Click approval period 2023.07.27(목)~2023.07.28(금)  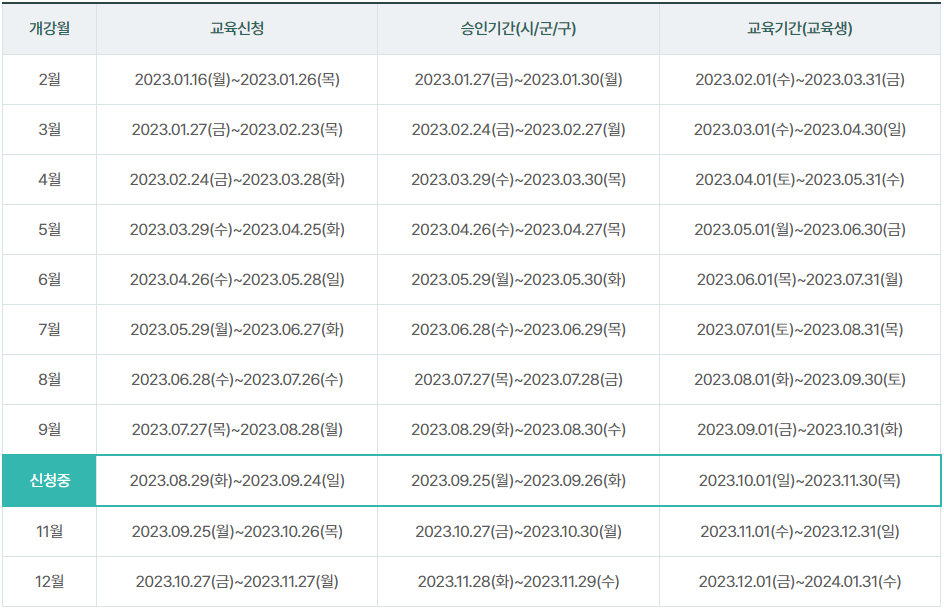click(518, 379)
